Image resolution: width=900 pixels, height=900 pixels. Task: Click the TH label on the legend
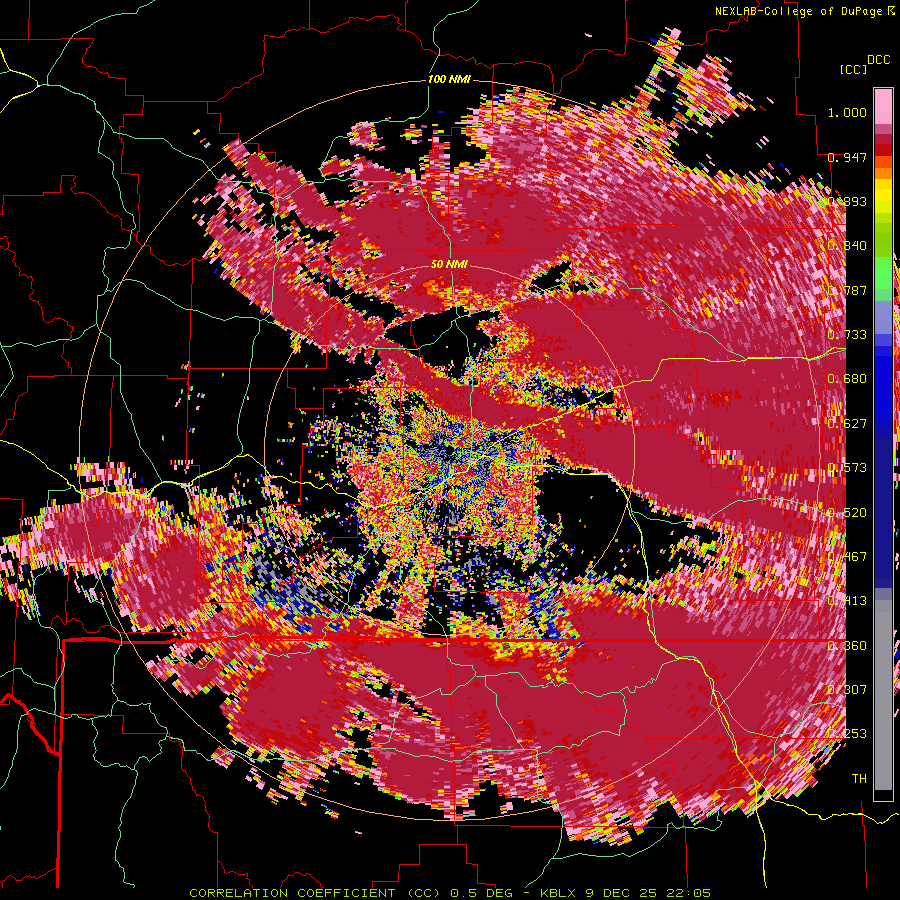click(859, 779)
